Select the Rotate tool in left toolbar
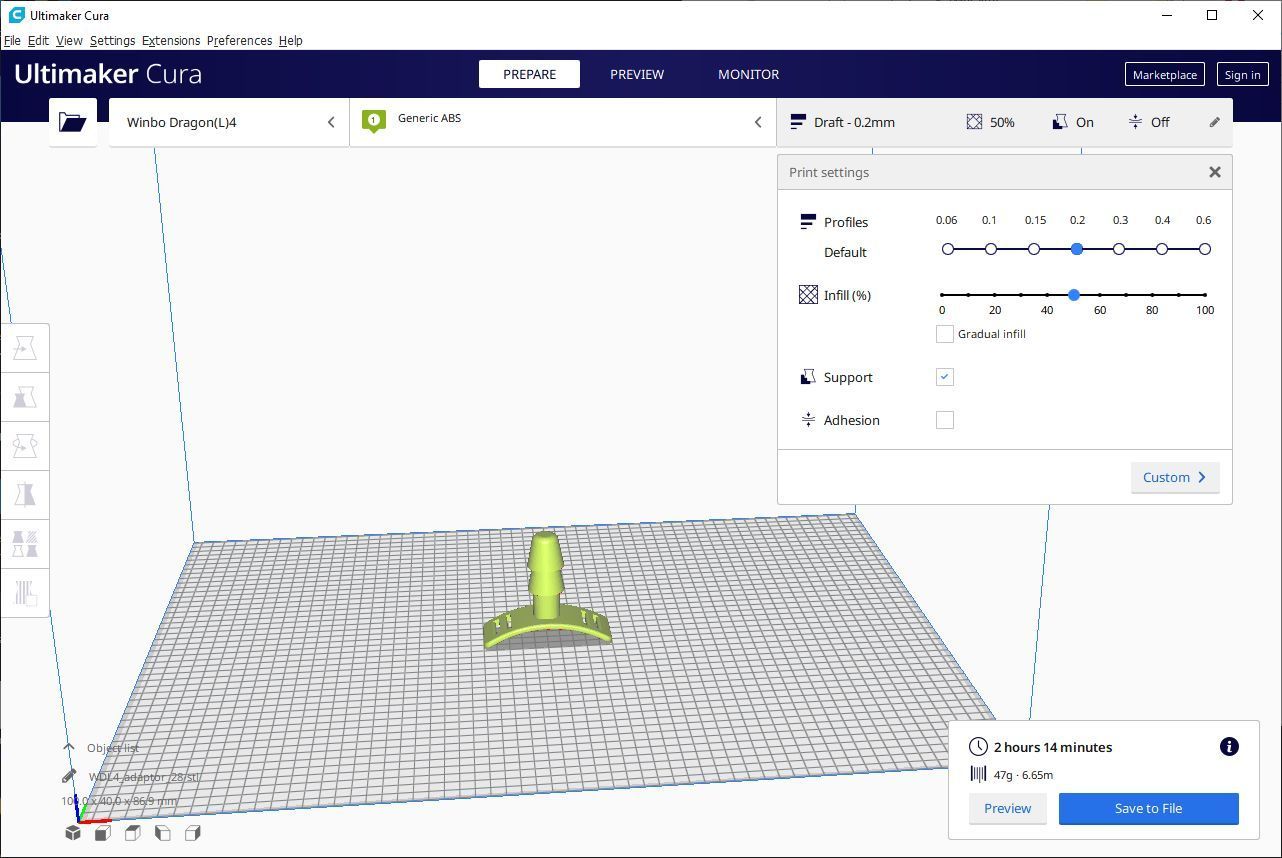1282x858 pixels. 25,446
